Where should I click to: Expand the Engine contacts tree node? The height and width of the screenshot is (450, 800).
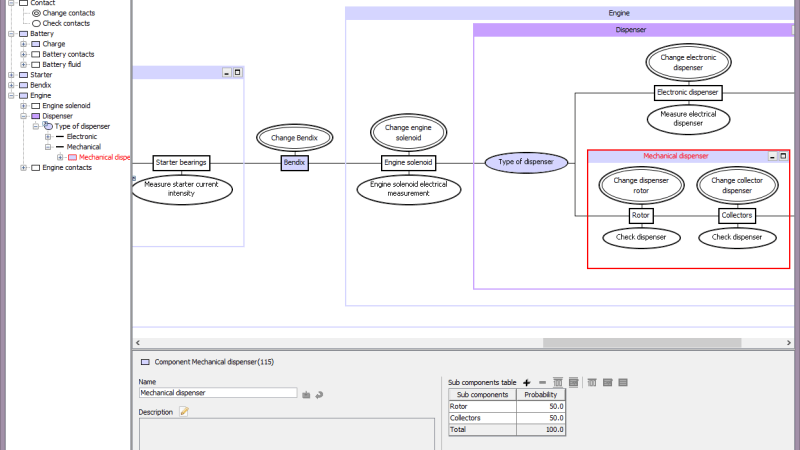point(23,167)
